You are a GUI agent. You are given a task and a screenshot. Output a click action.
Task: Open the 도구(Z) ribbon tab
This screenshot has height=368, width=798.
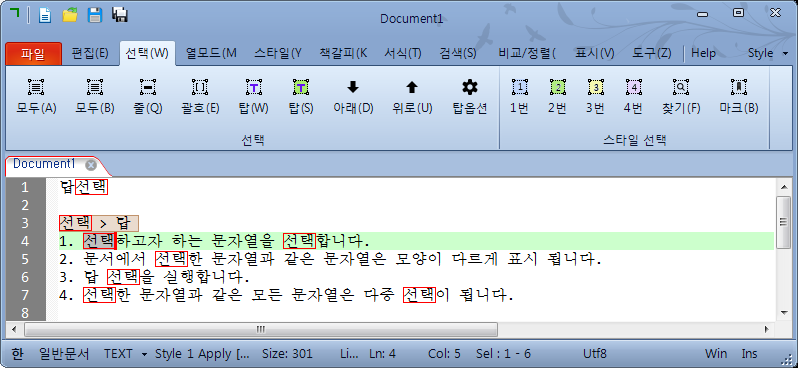(x=651, y=53)
